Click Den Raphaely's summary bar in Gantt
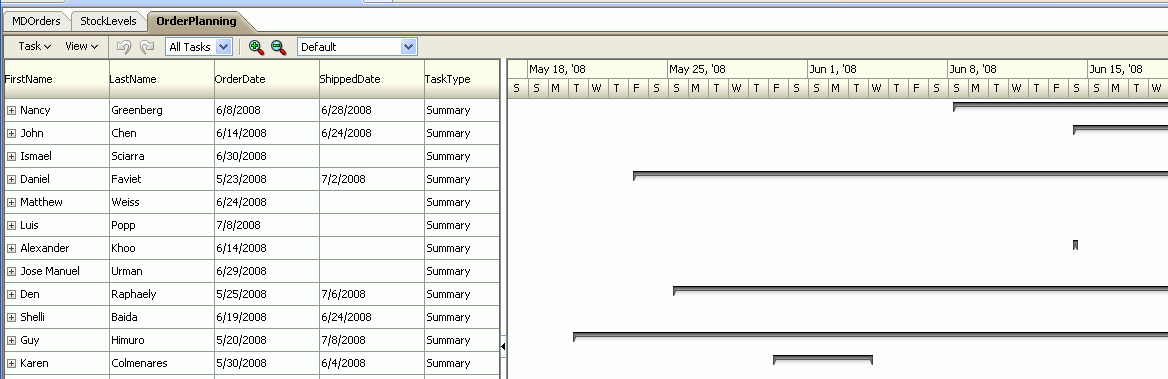The height and width of the screenshot is (379, 1168). (921, 289)
